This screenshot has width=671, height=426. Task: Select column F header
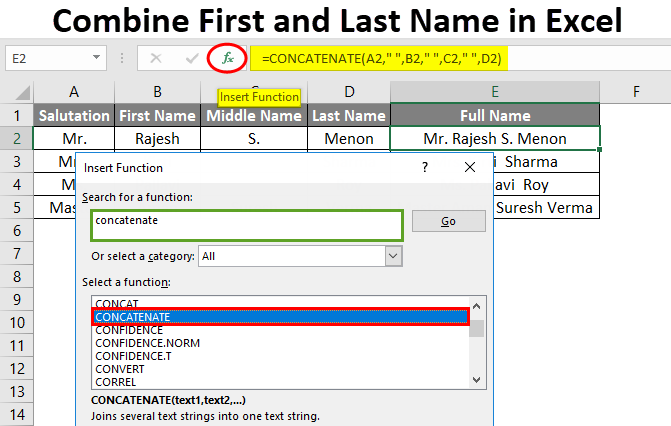pos(636,92)
